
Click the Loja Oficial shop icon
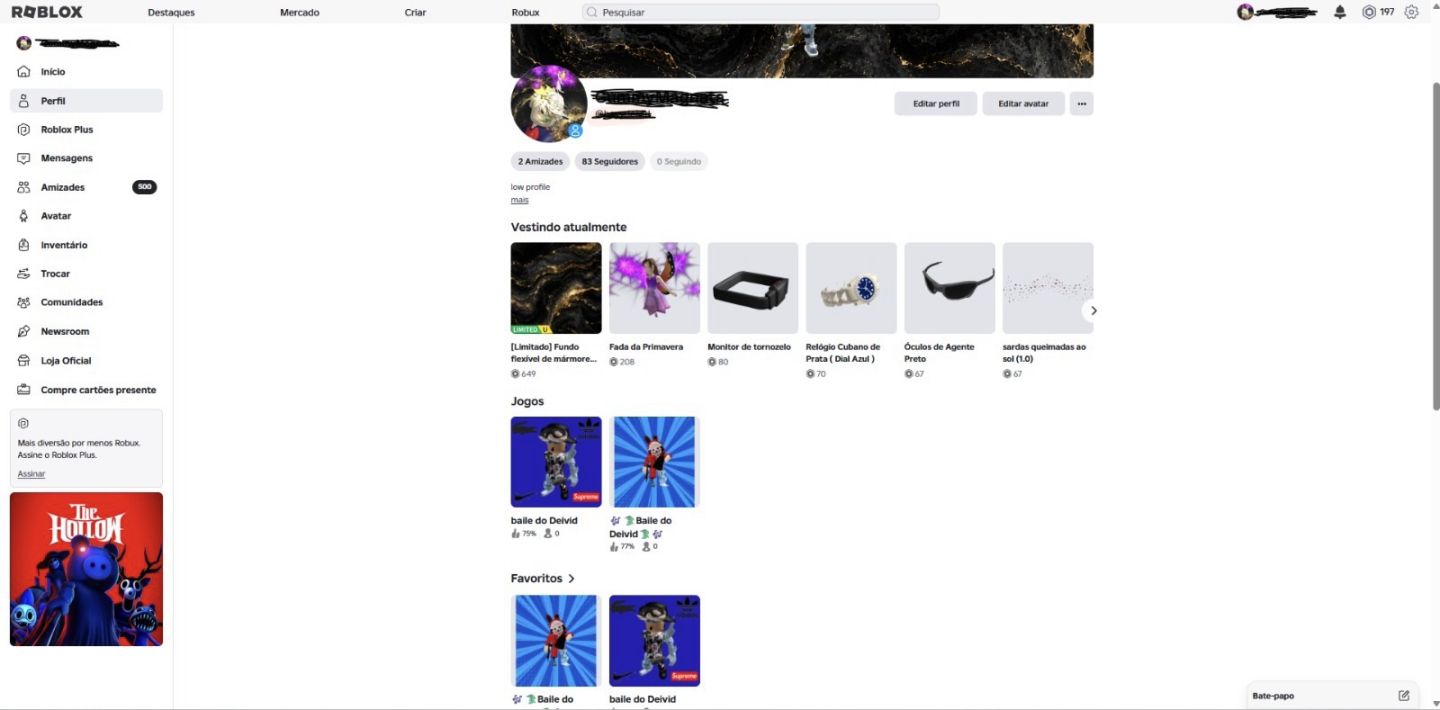click(24, 360)
